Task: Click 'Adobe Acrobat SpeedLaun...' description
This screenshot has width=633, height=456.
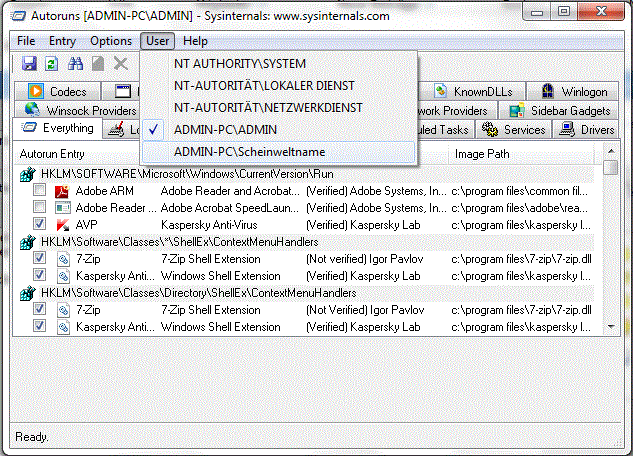Action: point(230,208)
